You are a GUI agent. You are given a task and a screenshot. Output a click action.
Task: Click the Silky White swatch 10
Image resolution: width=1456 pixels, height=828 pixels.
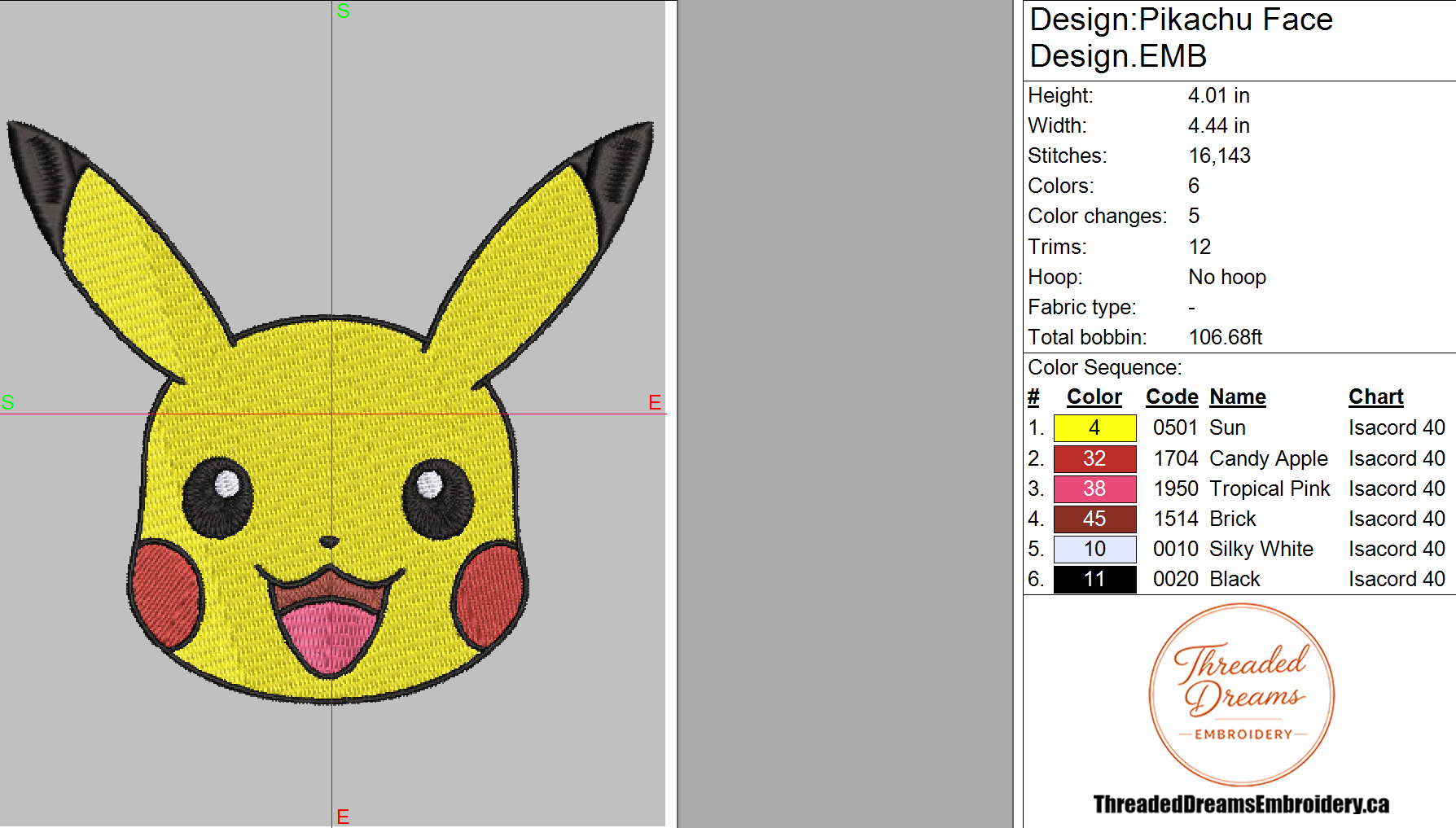tap(1094, 549)
